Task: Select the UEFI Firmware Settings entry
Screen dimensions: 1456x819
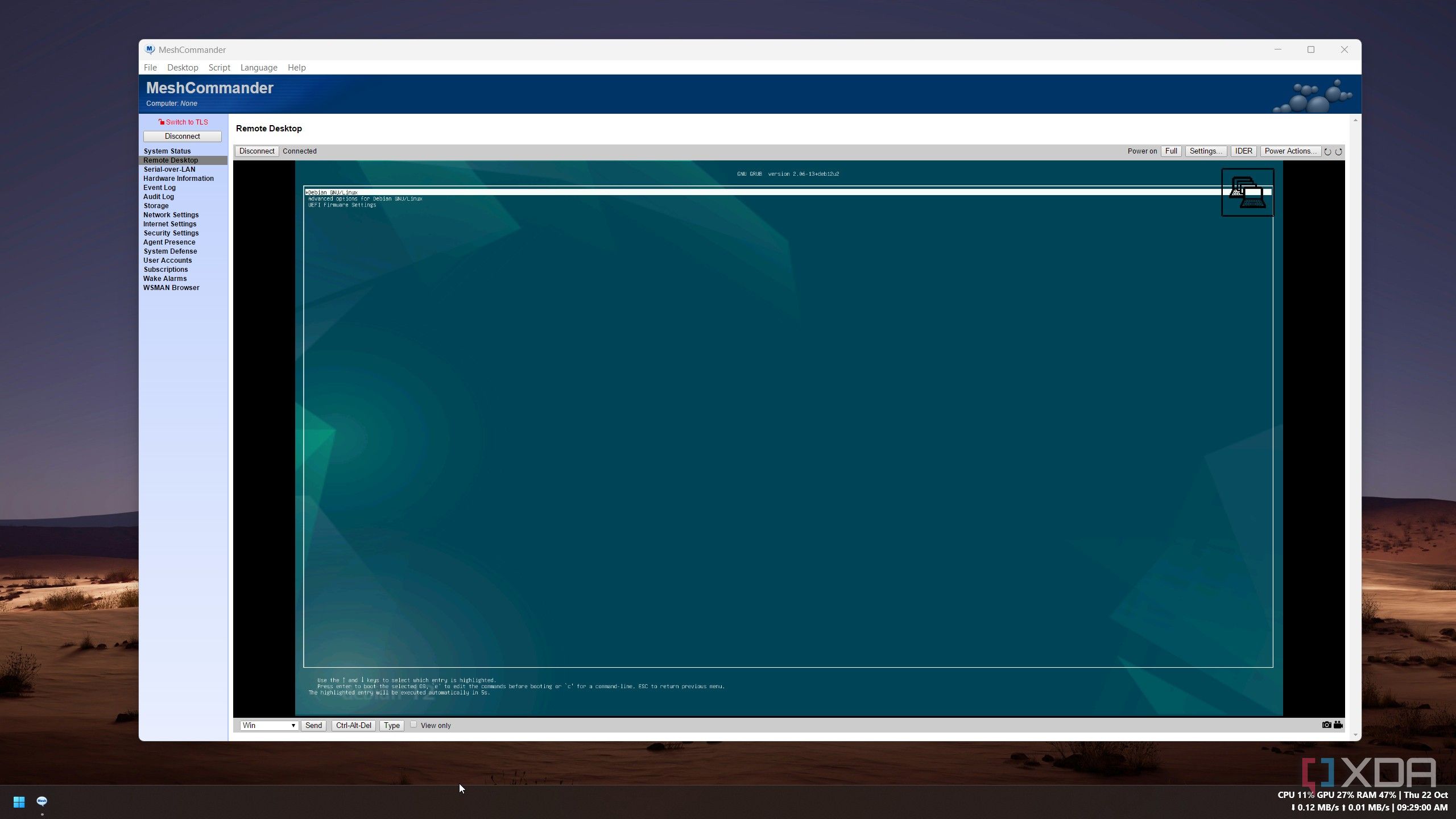Action: (342, 205)
